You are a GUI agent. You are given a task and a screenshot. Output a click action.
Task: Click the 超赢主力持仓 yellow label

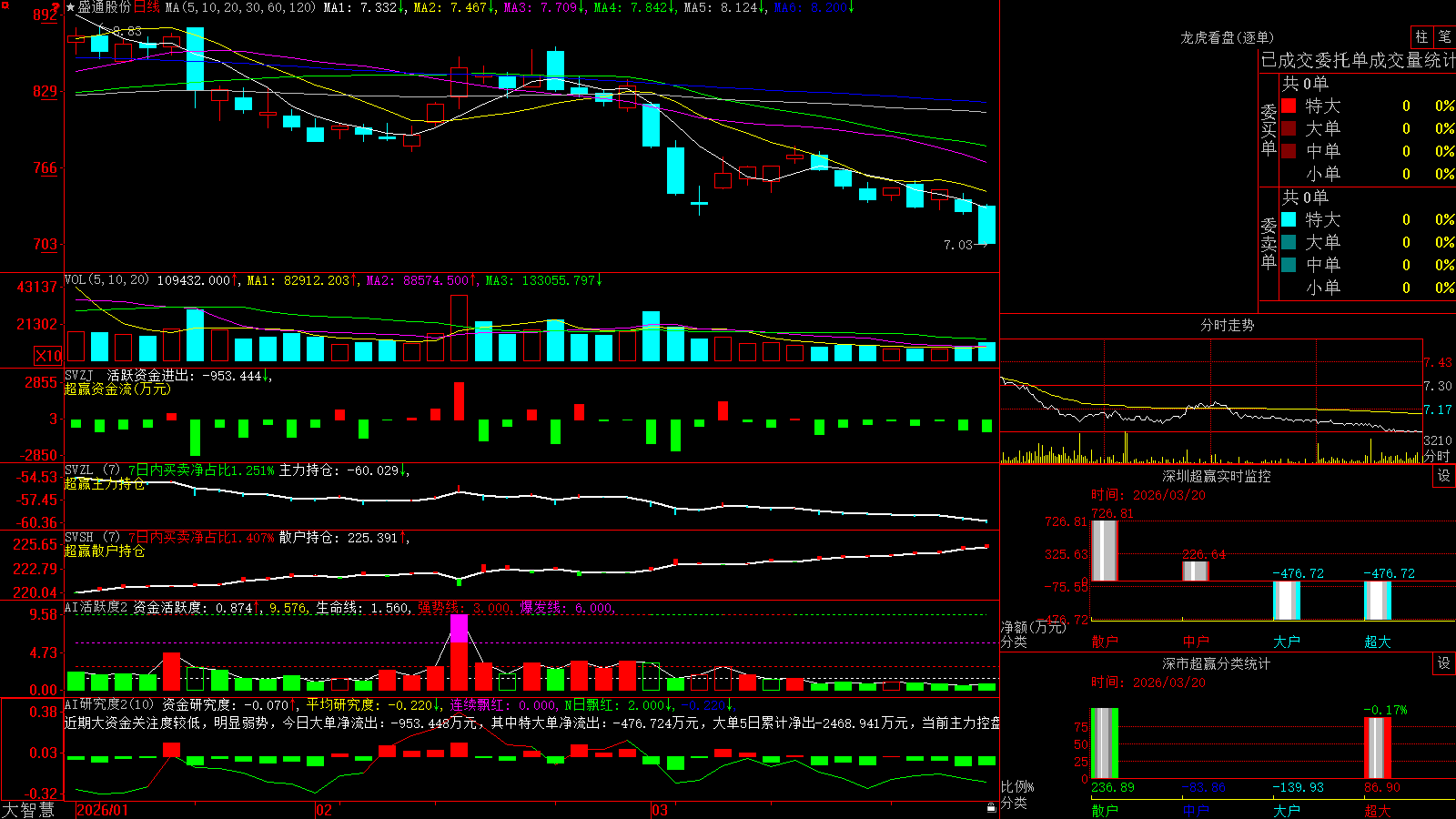pos(105,483)
